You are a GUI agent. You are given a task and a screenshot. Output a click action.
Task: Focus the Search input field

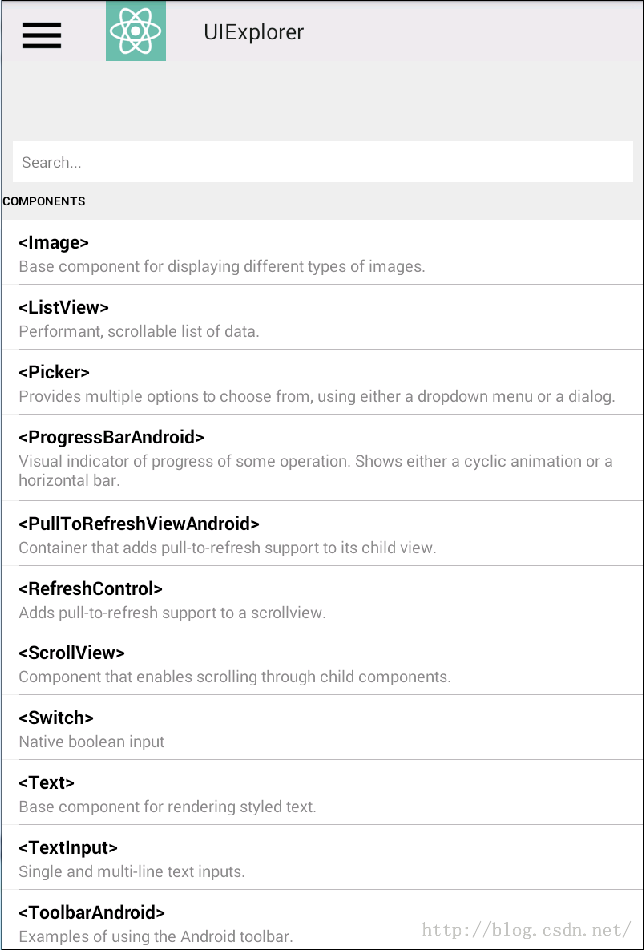pyautogui.click(x=322, y=162)
